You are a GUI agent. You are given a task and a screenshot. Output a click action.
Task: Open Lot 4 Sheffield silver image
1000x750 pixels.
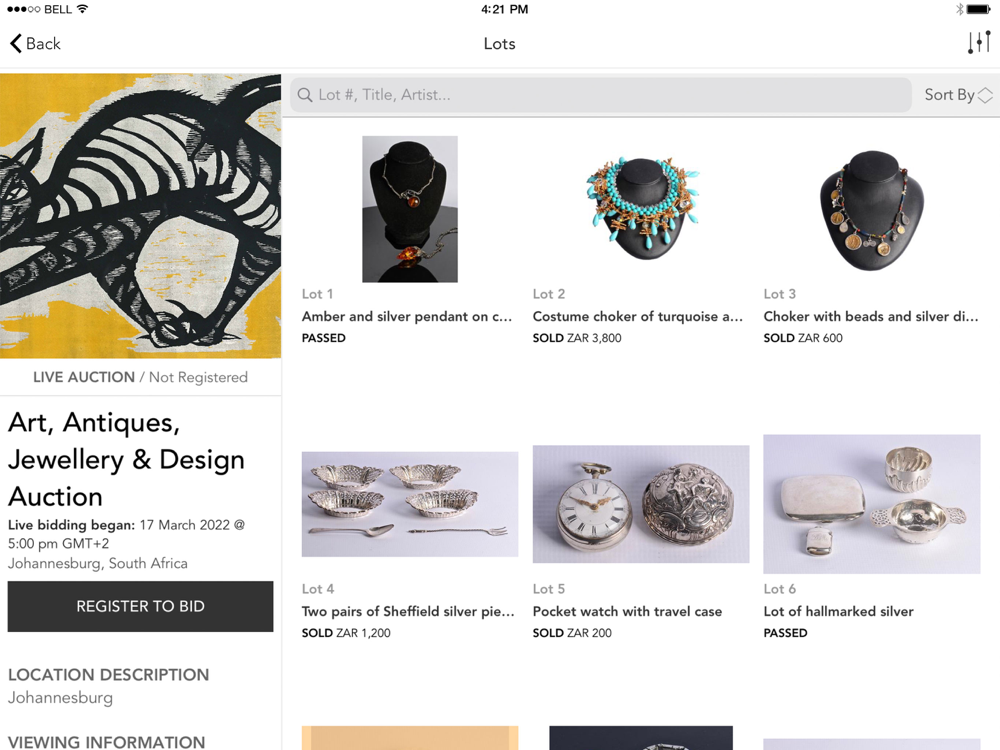[x=409, y=504]
